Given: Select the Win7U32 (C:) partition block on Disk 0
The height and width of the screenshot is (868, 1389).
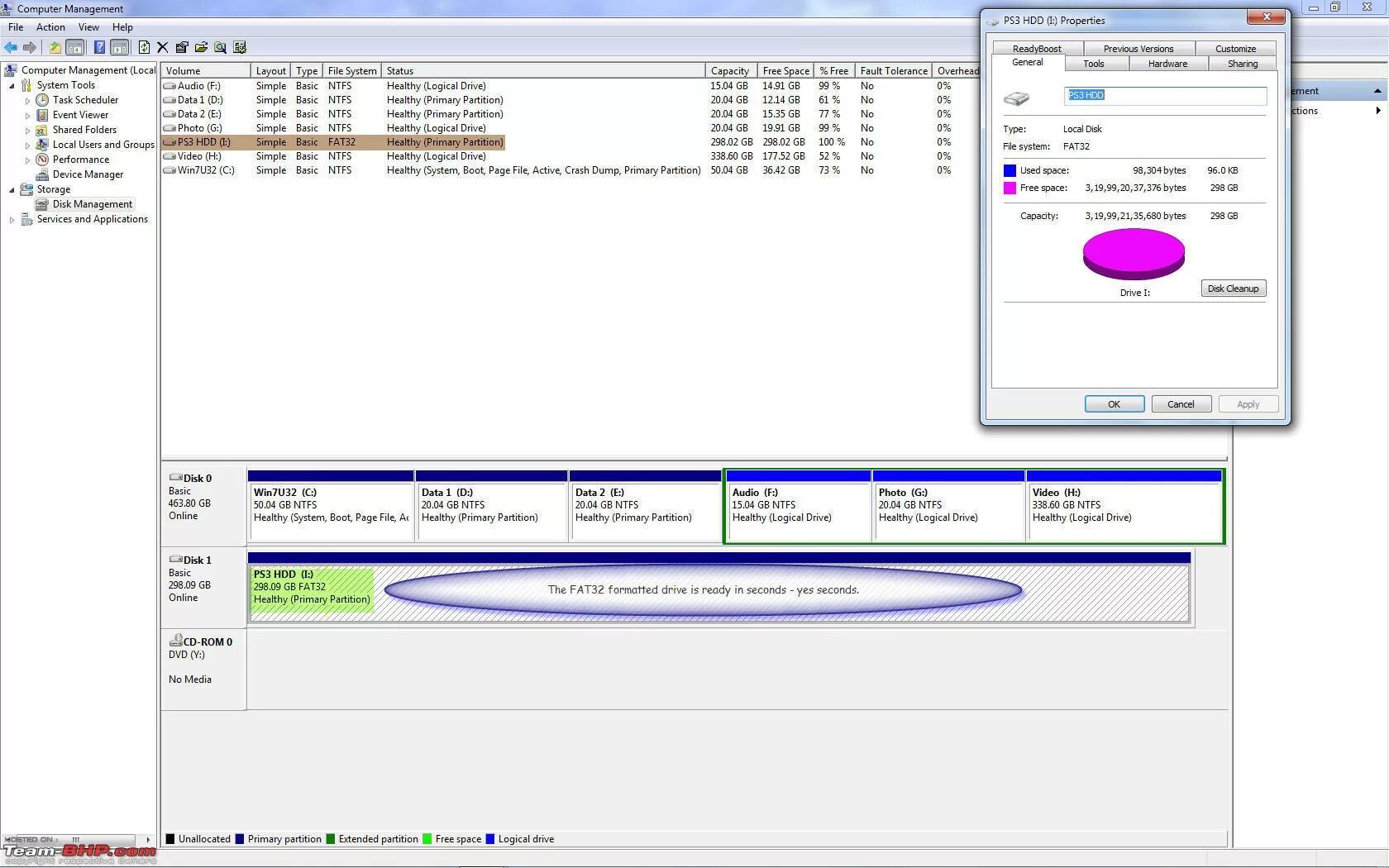Looking at the screenshot, I should [331, 506].
